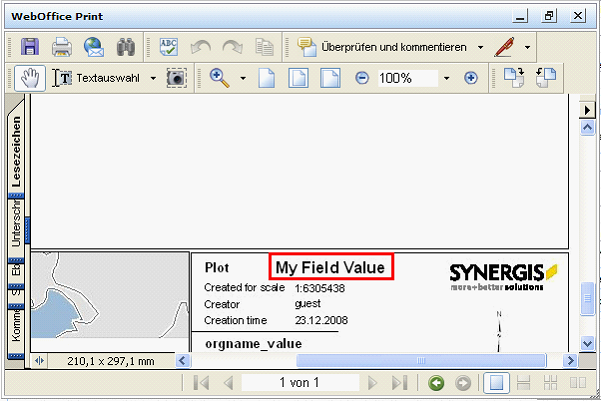This screenshot has width=601, height=401.
Task: Open the binoculars search tool
Action: pos(126,47)
